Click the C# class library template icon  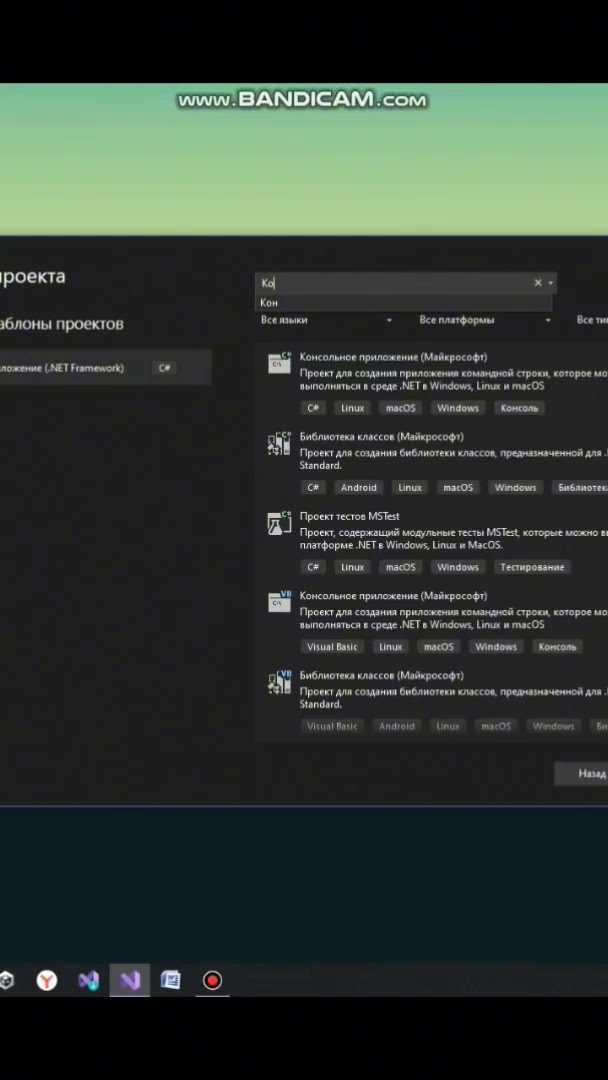pos(280,443)
